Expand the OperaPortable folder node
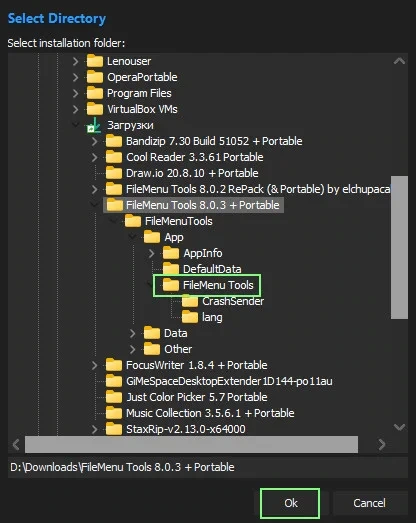 (76, 77)
